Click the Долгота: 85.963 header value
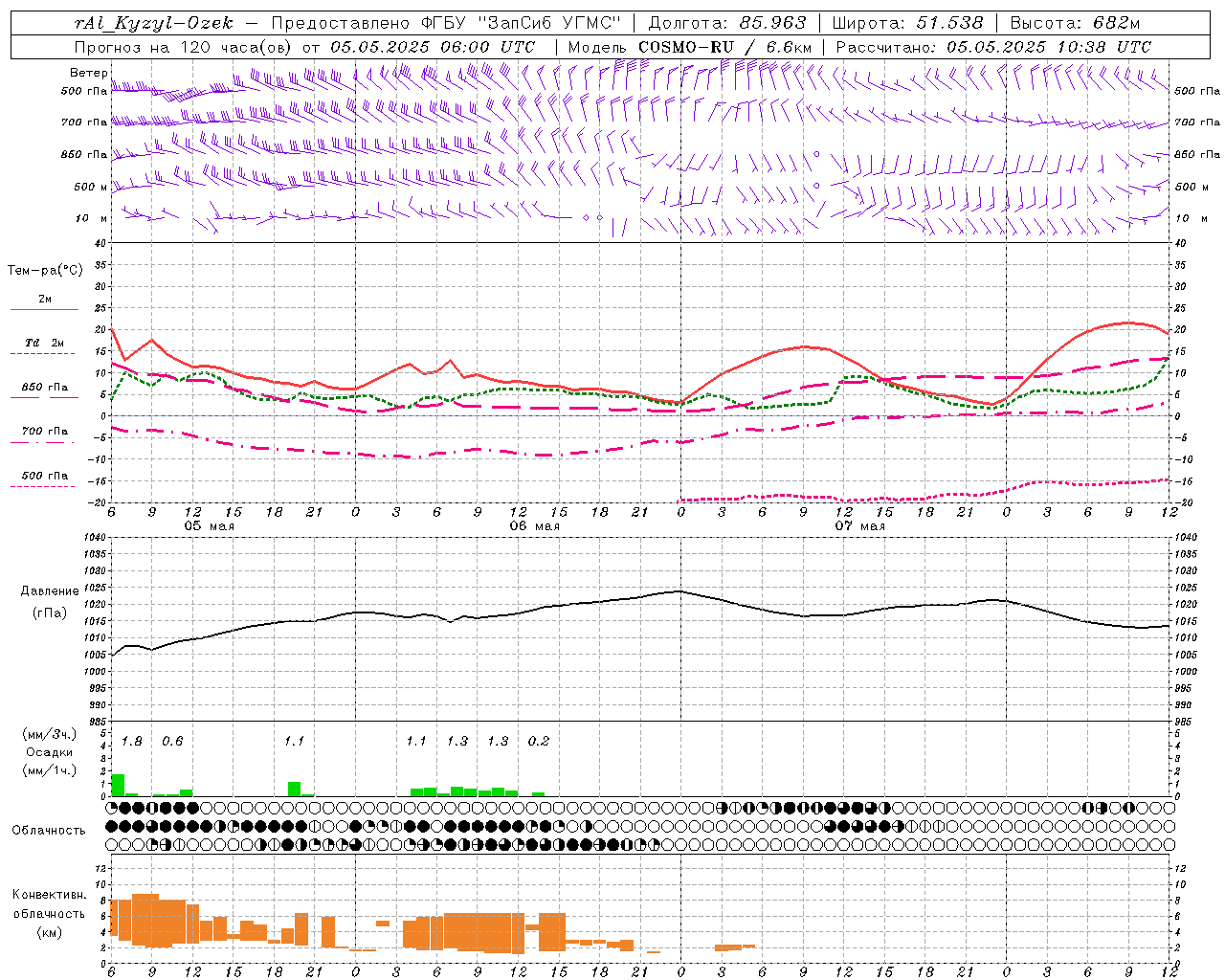The image size is (1225, 980). point(727,23)
